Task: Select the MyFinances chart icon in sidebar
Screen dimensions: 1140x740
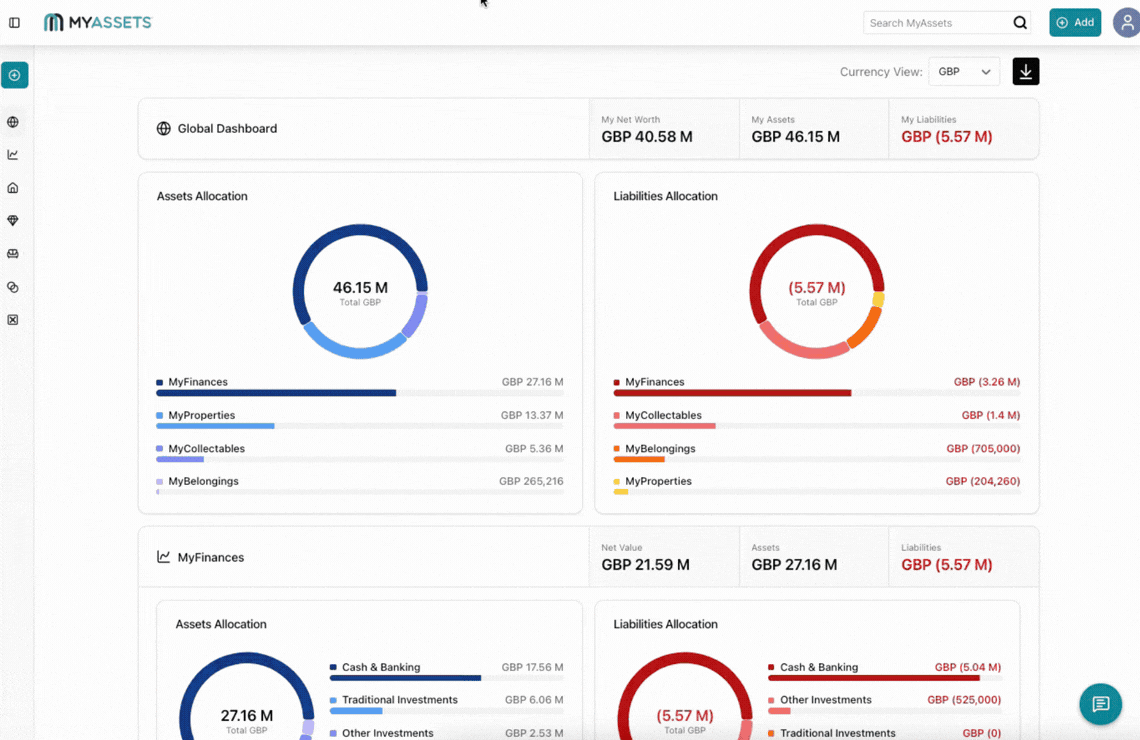Action: point(14,154)
